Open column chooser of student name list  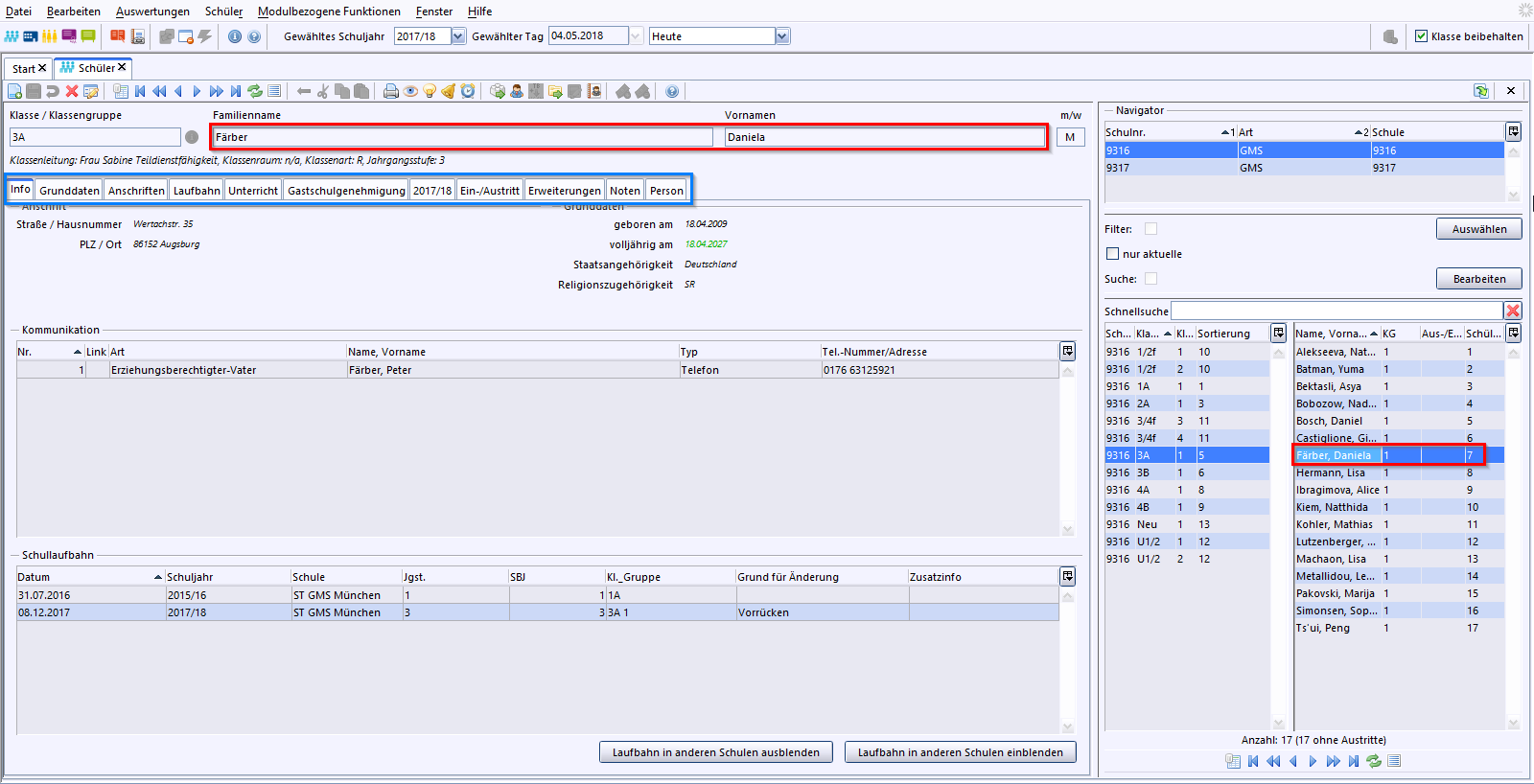pyautogui.click(x=1513, y=334)
